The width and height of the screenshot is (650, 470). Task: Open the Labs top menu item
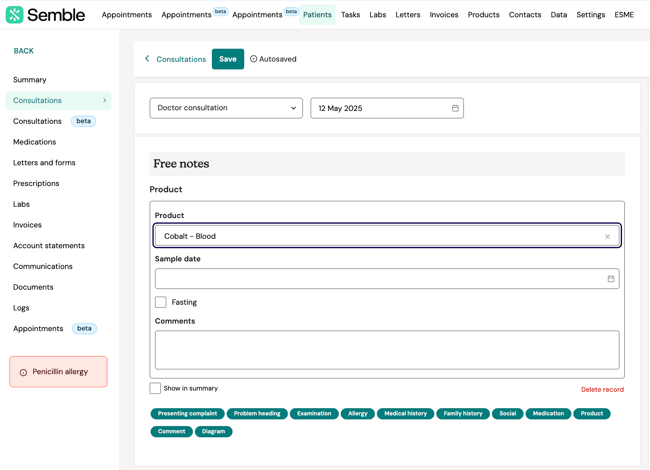click(378, 15)
